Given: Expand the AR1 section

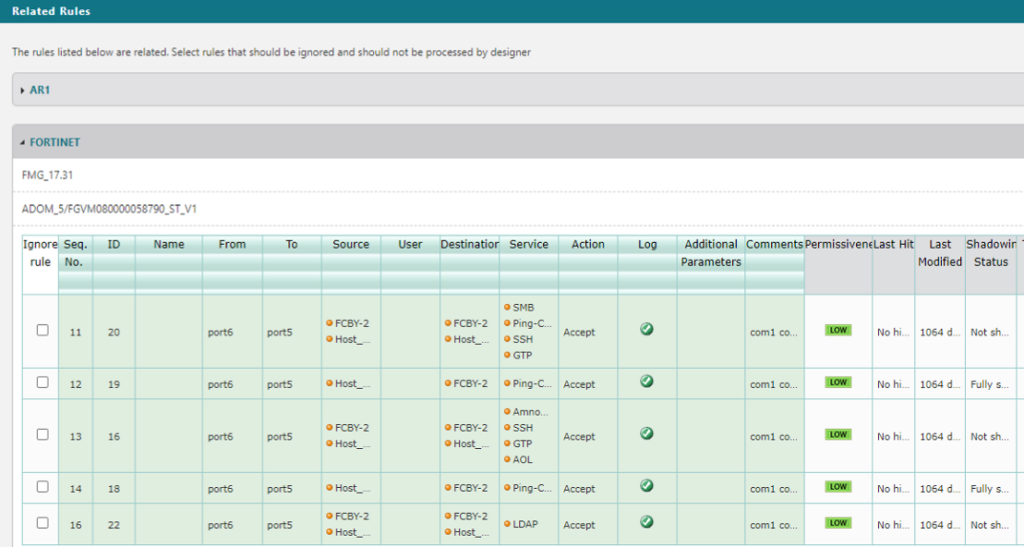Looking at the screenshot, I should click(x=39, y=90).
